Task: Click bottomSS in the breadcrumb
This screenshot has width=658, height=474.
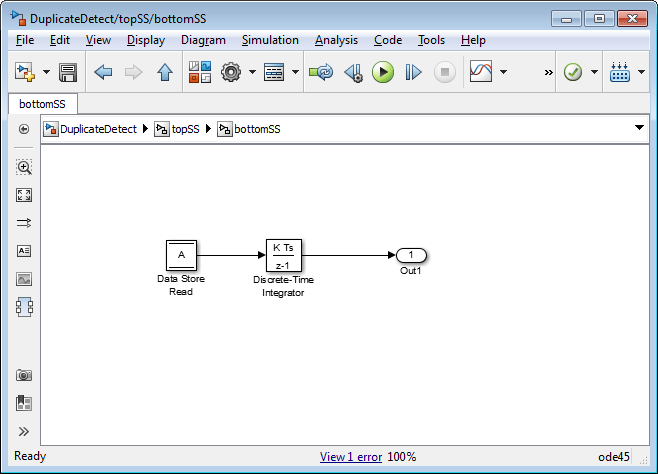Action: [257, 129]
